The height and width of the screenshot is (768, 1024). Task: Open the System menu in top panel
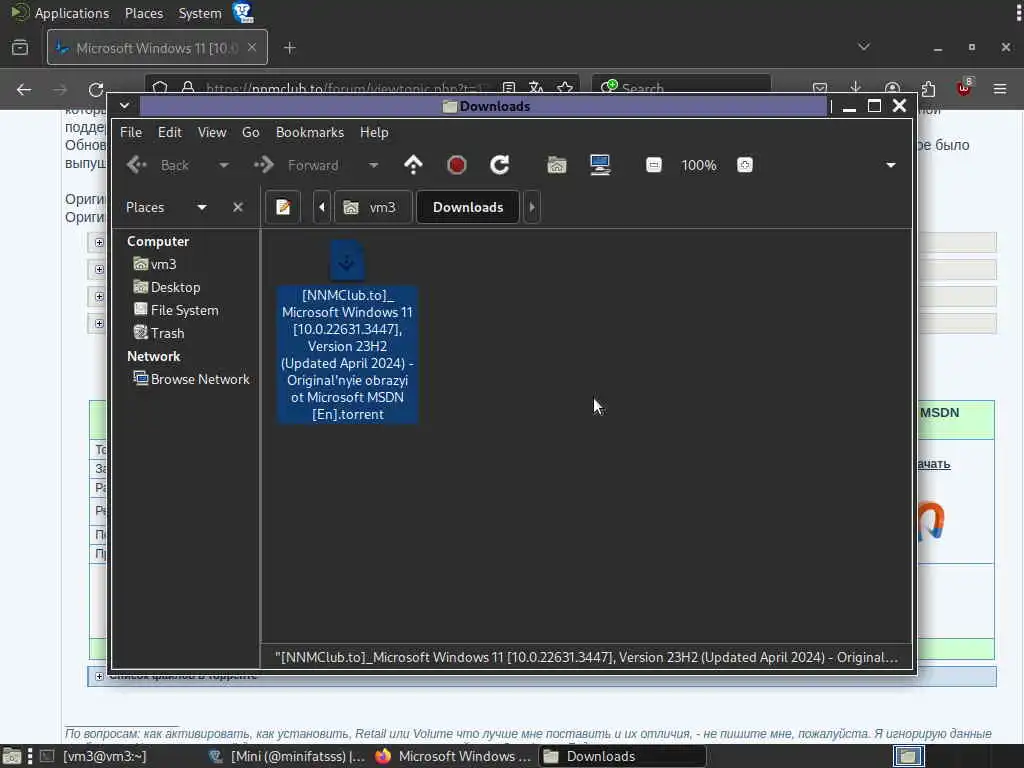200,13
